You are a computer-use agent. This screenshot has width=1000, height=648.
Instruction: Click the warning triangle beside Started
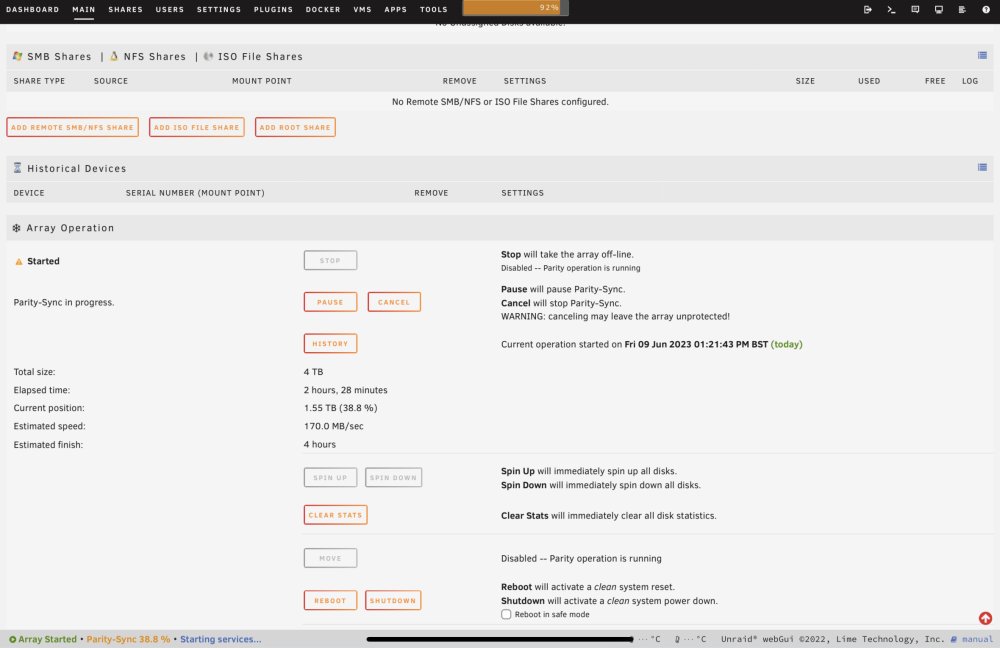18,261
